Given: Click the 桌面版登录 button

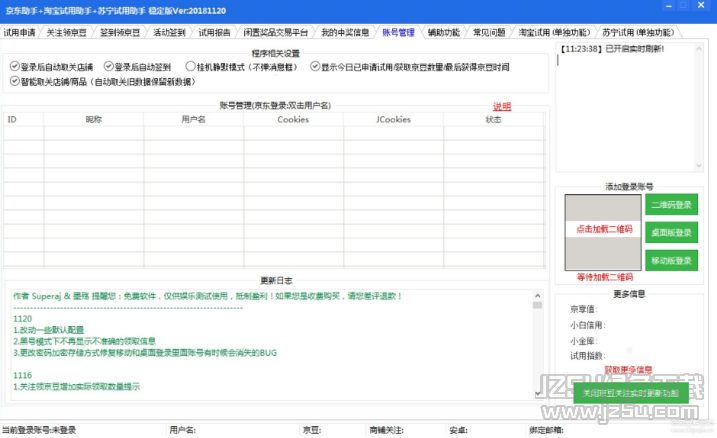Looking at the screenshot, I should click(x=671, y=232).
